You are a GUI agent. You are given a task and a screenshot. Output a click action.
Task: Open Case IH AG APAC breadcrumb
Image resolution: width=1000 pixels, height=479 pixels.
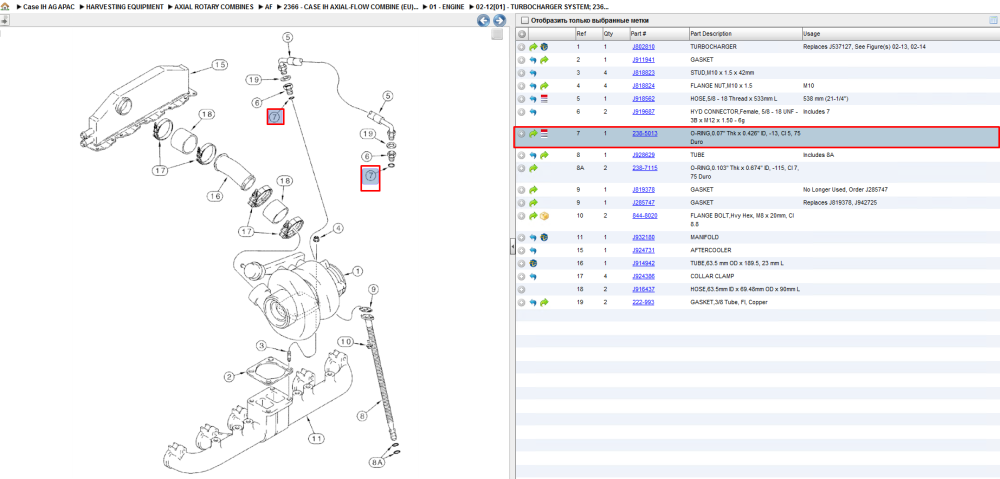[x=49, y=6]
